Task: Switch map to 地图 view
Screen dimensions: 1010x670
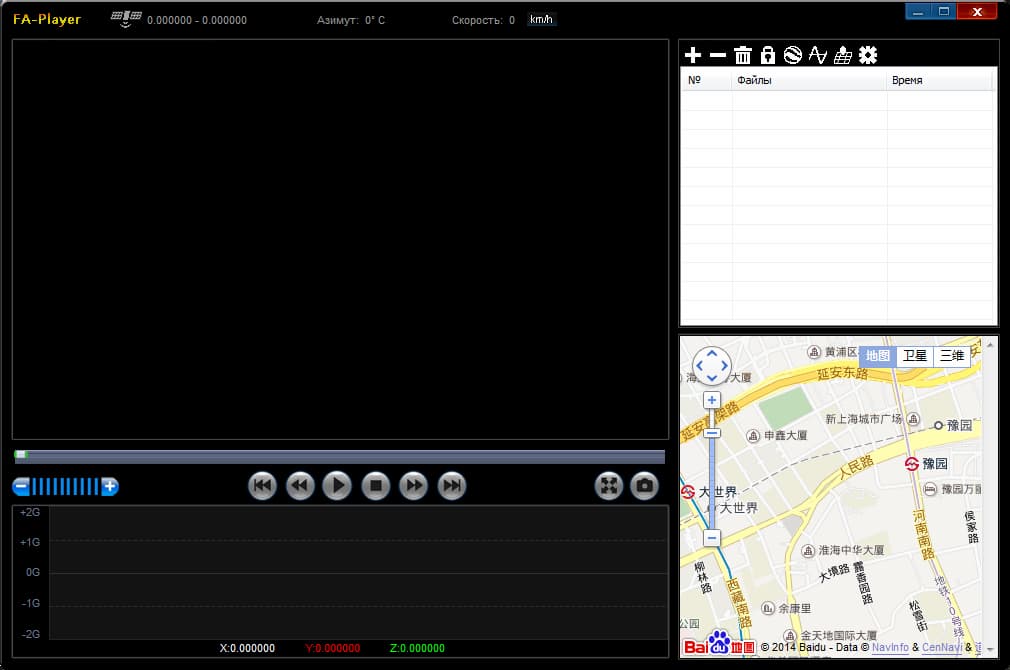Action: tap(877, 356)
